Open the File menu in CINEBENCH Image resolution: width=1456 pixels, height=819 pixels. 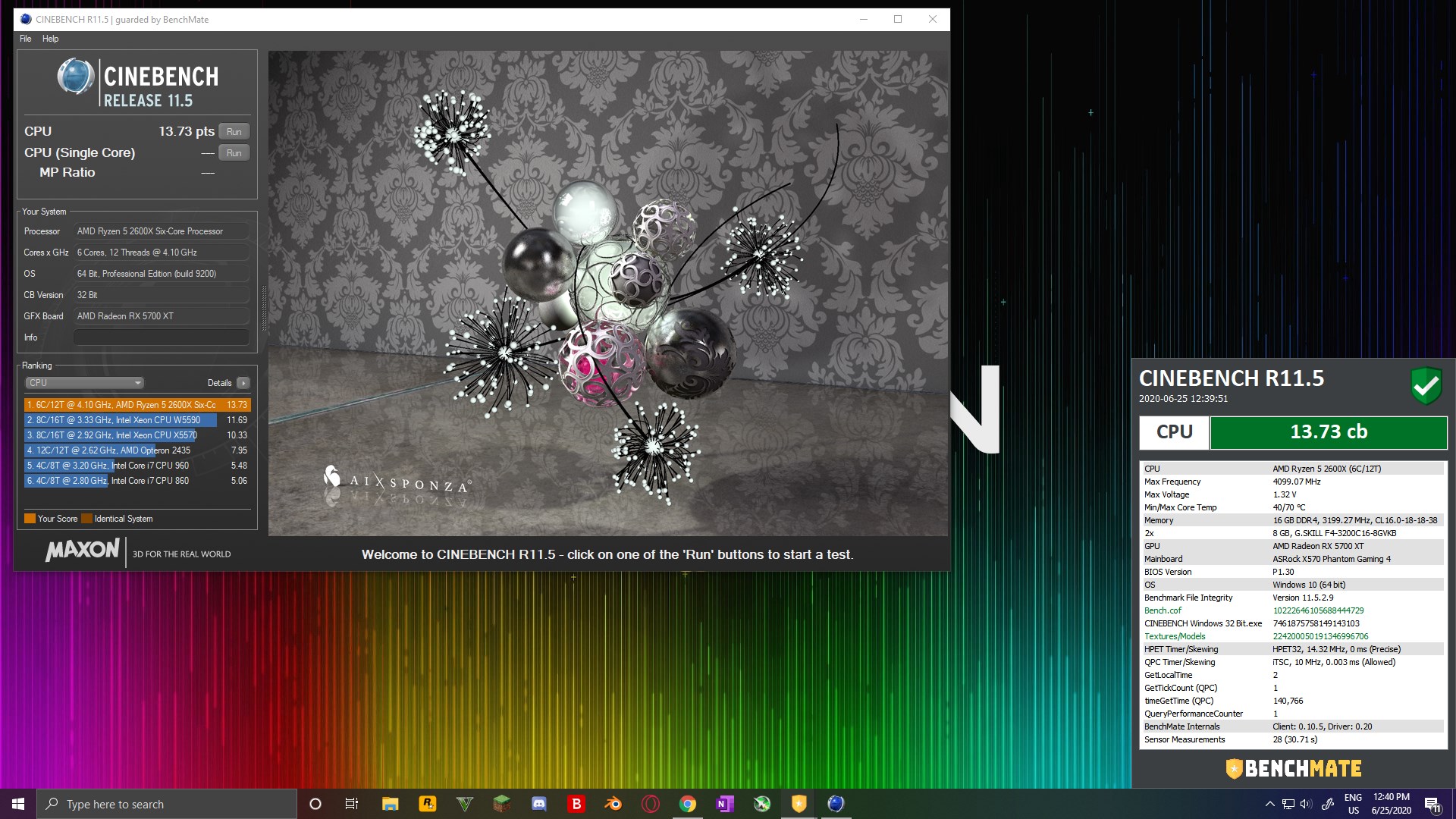[x=26, y=39]
